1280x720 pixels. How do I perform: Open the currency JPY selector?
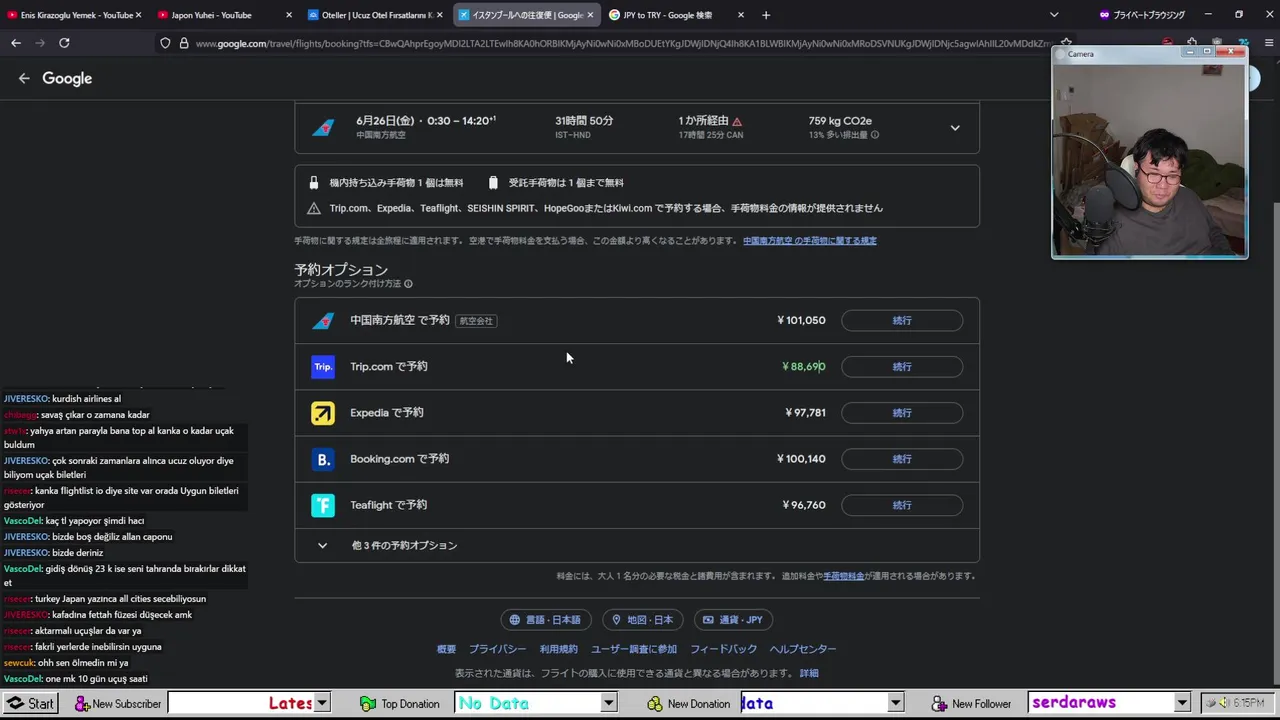(733, 620)
